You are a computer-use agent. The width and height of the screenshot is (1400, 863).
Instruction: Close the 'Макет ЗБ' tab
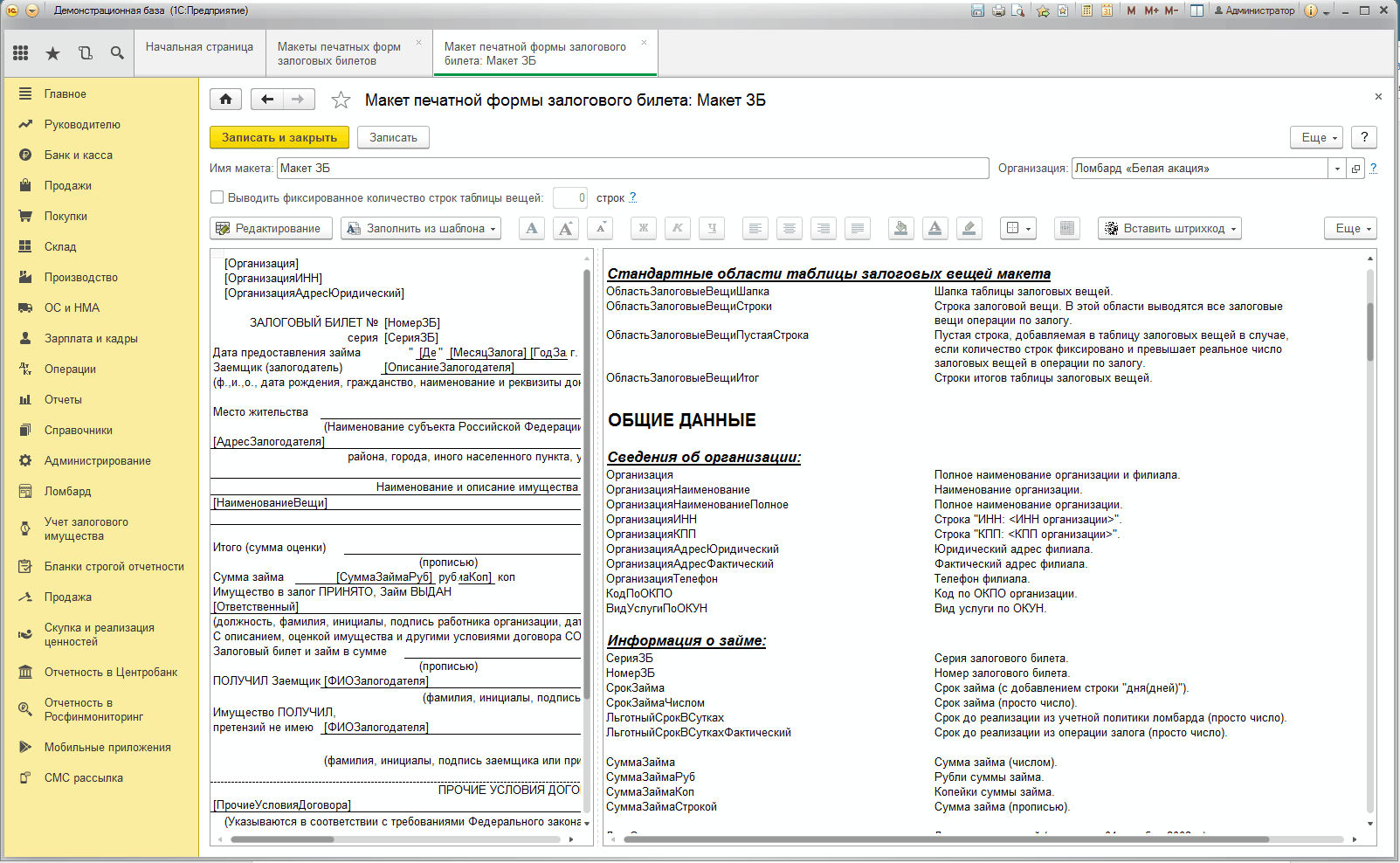tap(645, 43)
